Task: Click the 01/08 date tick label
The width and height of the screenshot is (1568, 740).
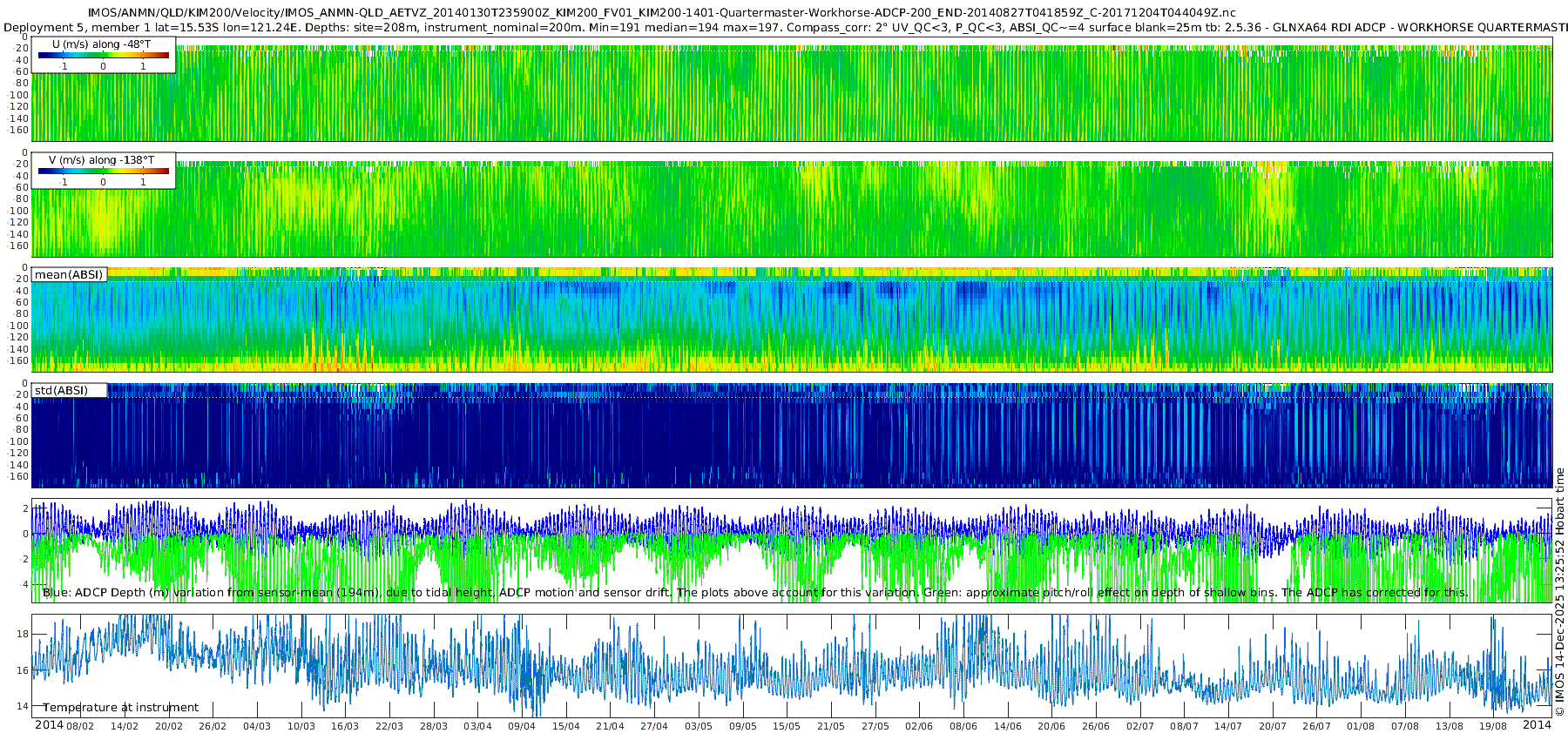Action: pyautogui.click(x=1361, y=726)
